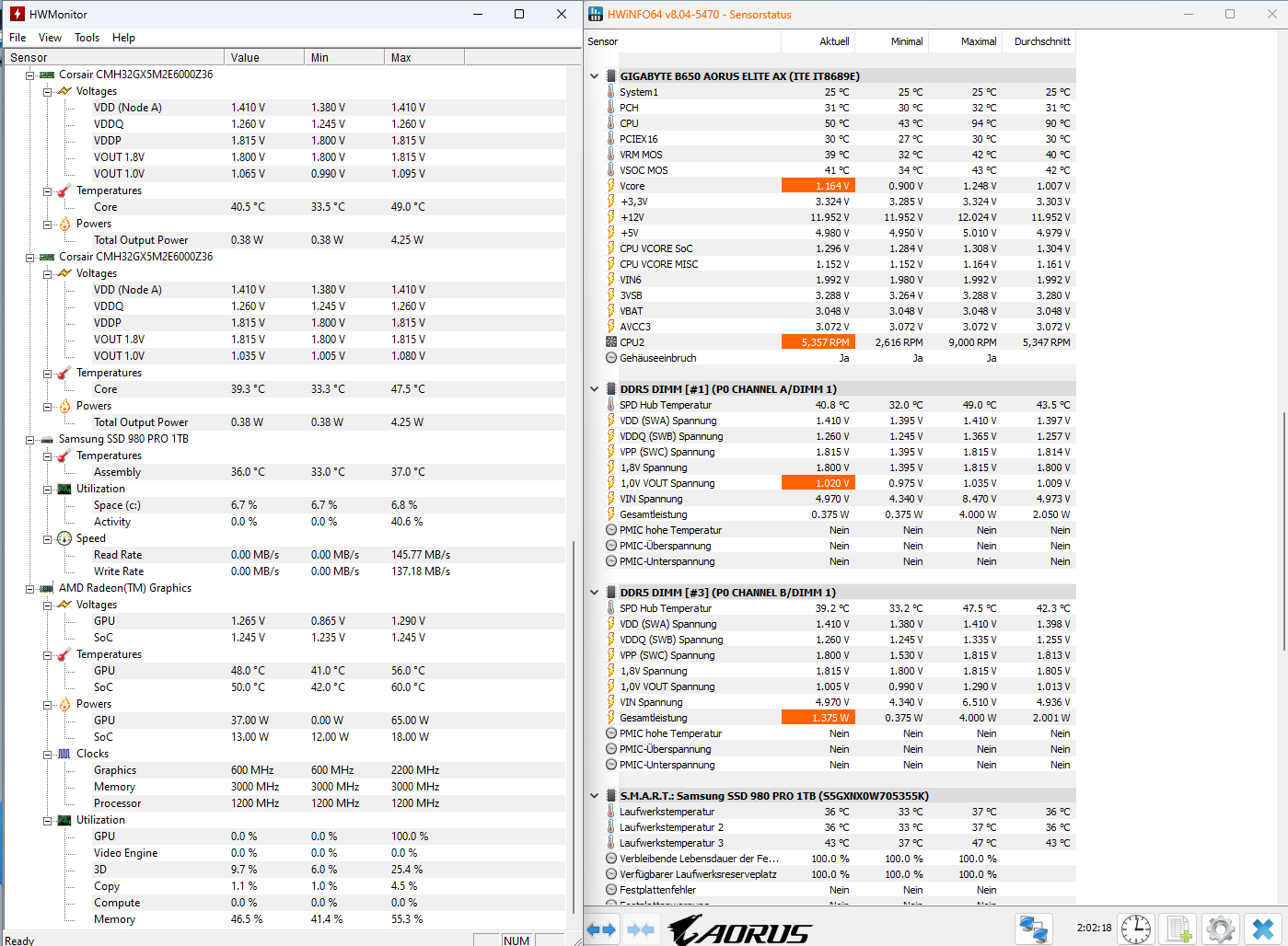The height and width of the screenshot is (946, 1288).
Task: Collapse the GIGABYTE B650 AORUS ELITE AX sensor group
Action: [595, 76]
